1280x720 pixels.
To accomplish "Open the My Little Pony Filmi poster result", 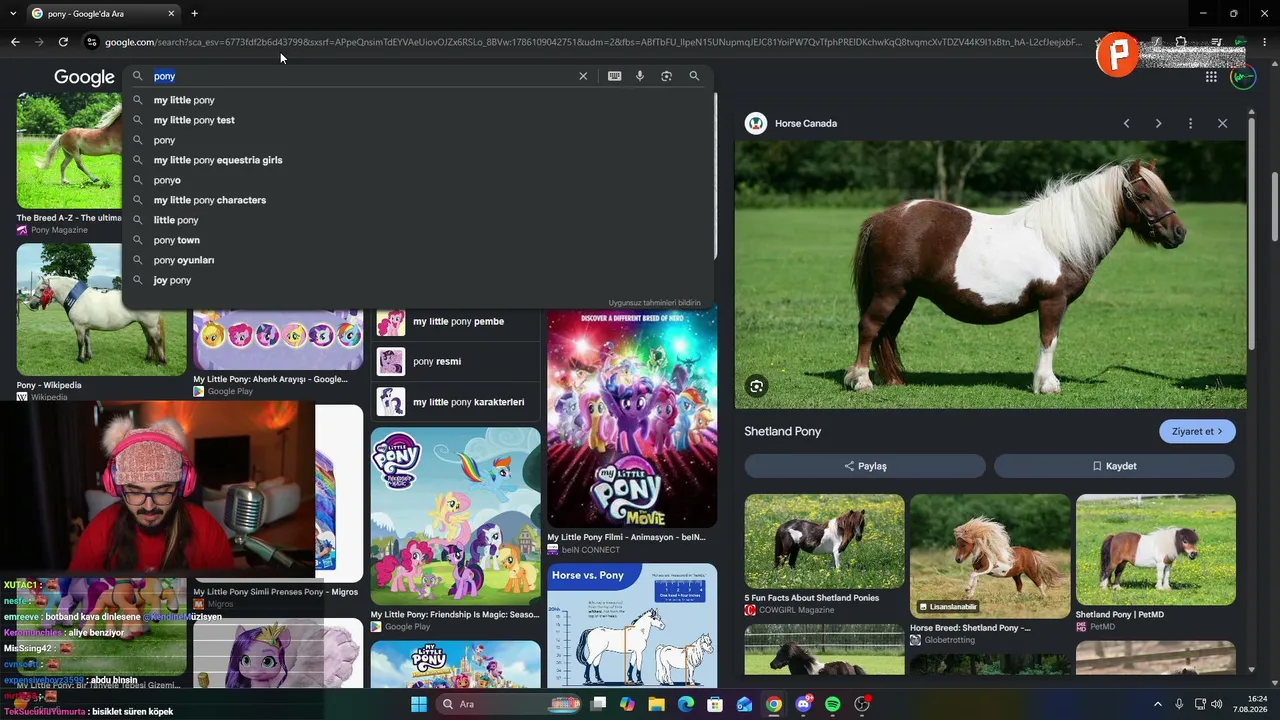I will click(x=632, y=418).
